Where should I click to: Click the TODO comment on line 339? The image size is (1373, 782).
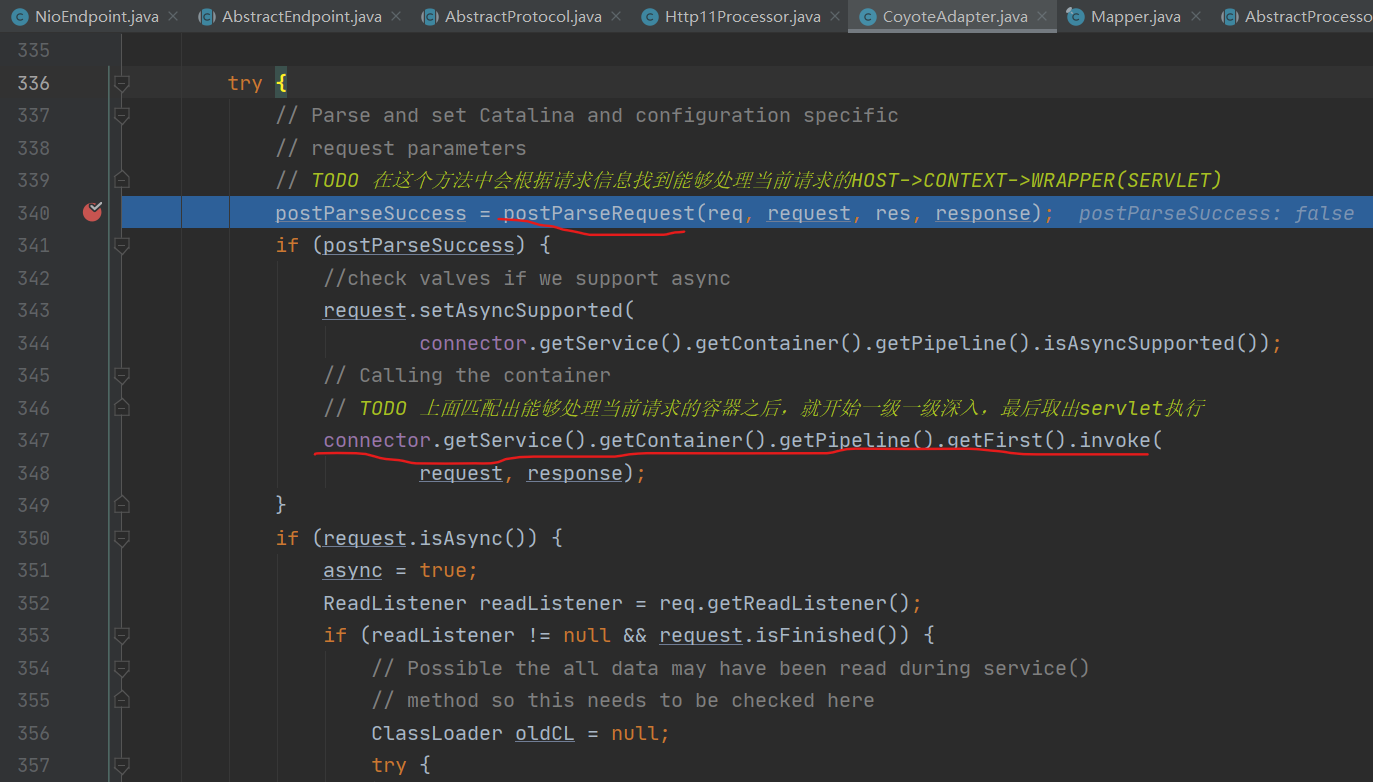[749, 180]
